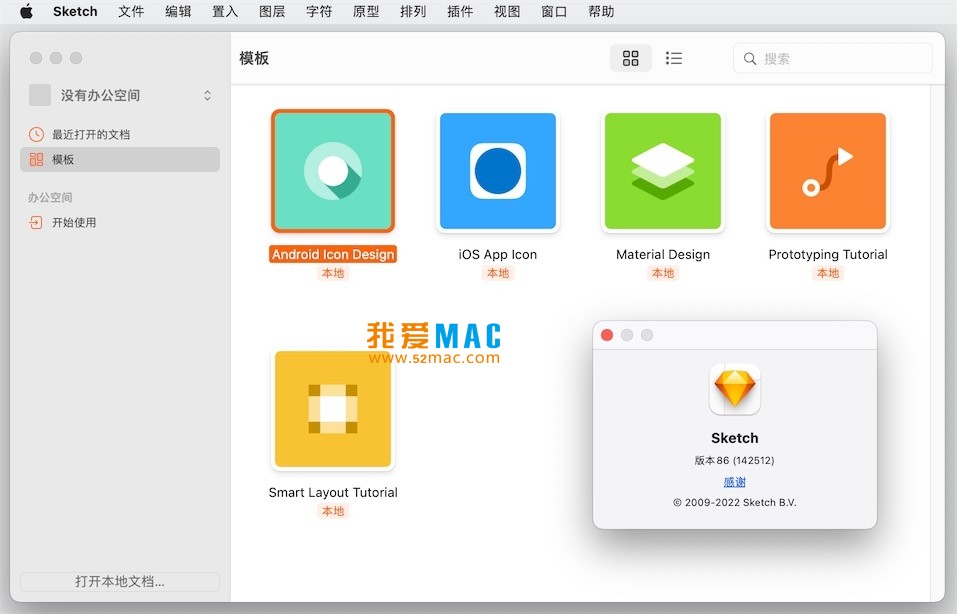
Task: Click the 感谢 link in the About dialog
Action: (734, 481)
